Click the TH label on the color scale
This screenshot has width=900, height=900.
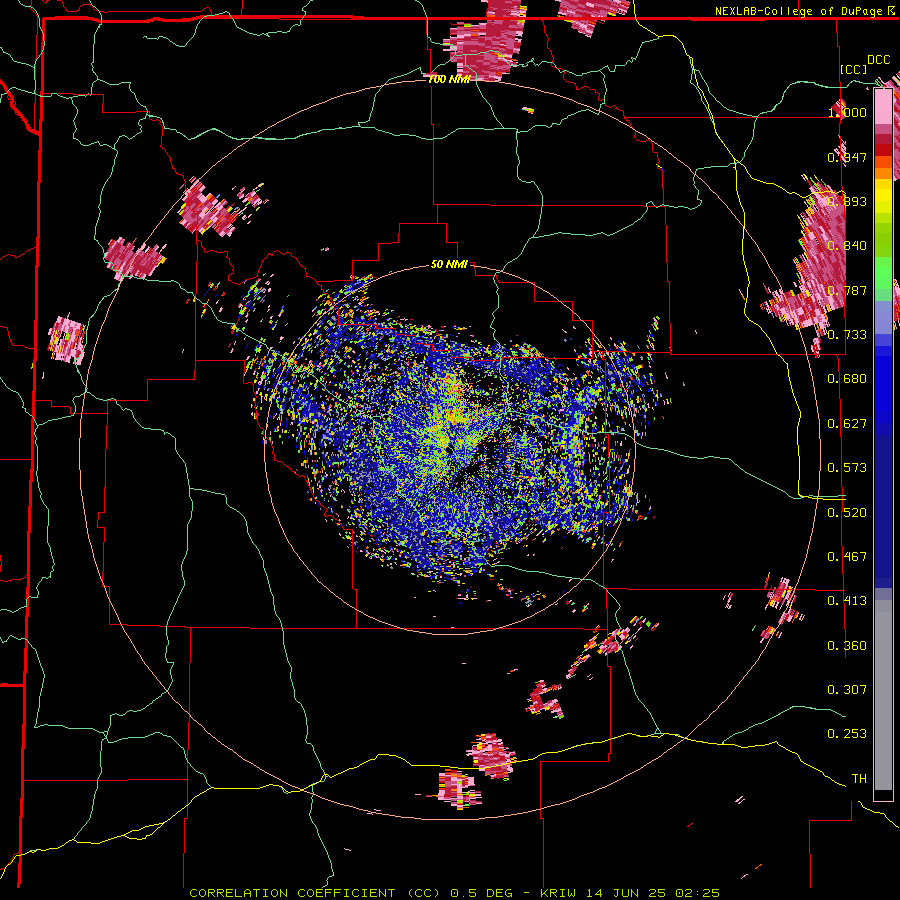point(859,779)
